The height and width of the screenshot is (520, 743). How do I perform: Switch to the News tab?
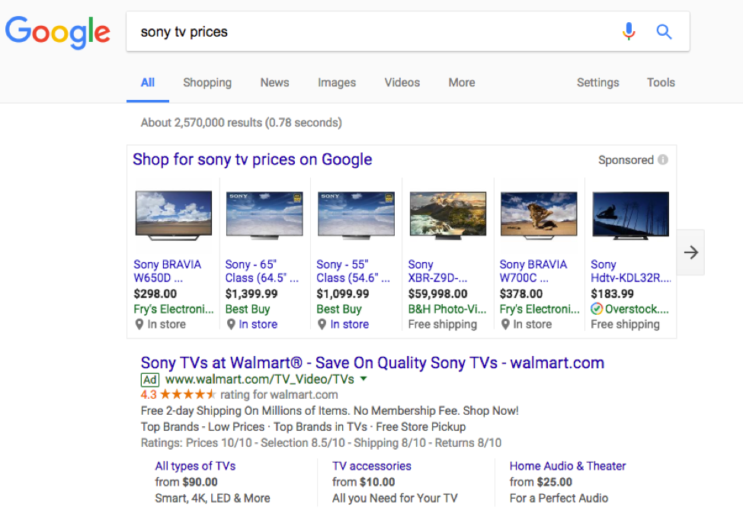(x=274, y=82)
